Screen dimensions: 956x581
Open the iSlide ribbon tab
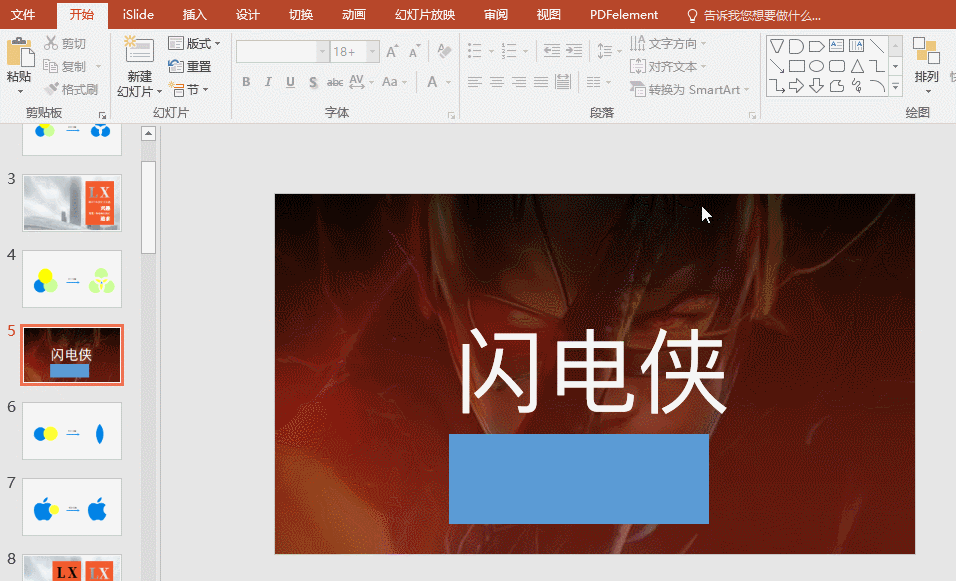tap(138, 15)
